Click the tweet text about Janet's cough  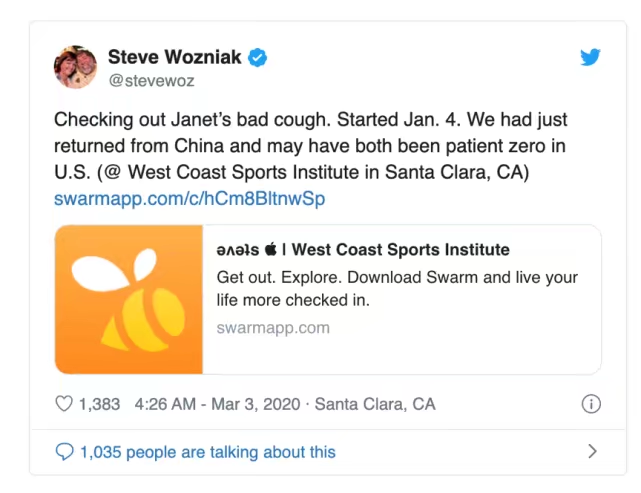pos(310,146)
